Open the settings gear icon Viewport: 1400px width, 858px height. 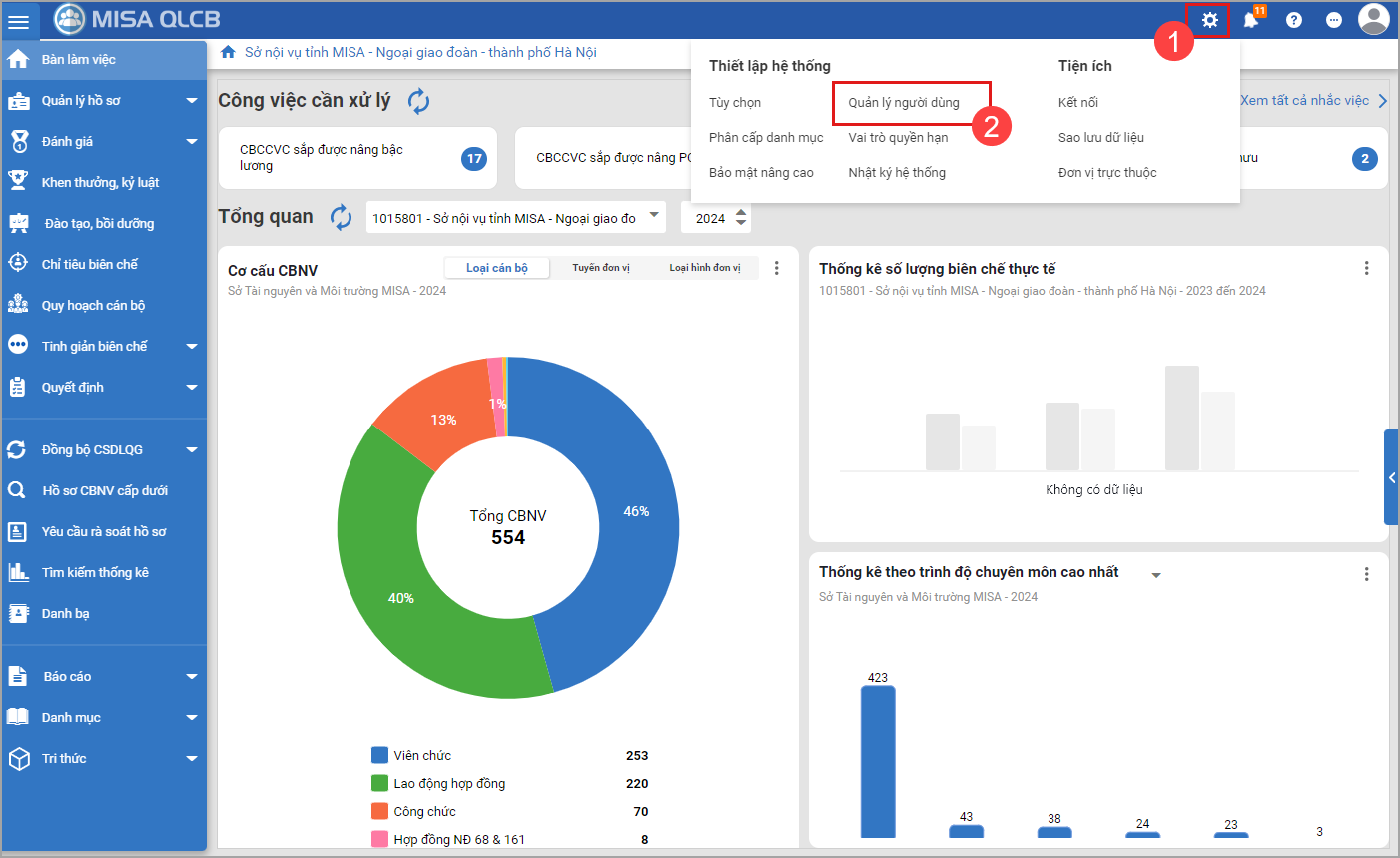click(x=1209, y=20)
